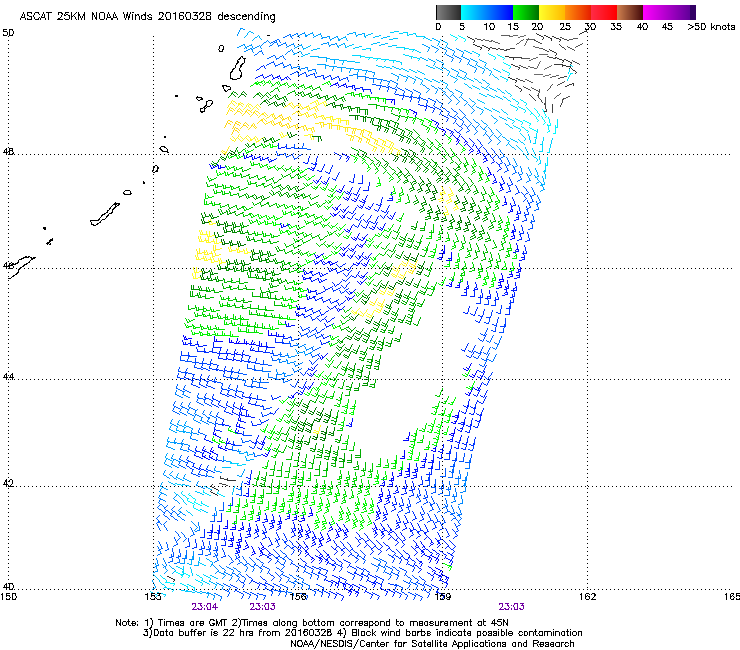This screenshot has width=740, height=650.
Task: Click the brown 35-40 knots legend swatch
Action: click(x=630, y=12)
